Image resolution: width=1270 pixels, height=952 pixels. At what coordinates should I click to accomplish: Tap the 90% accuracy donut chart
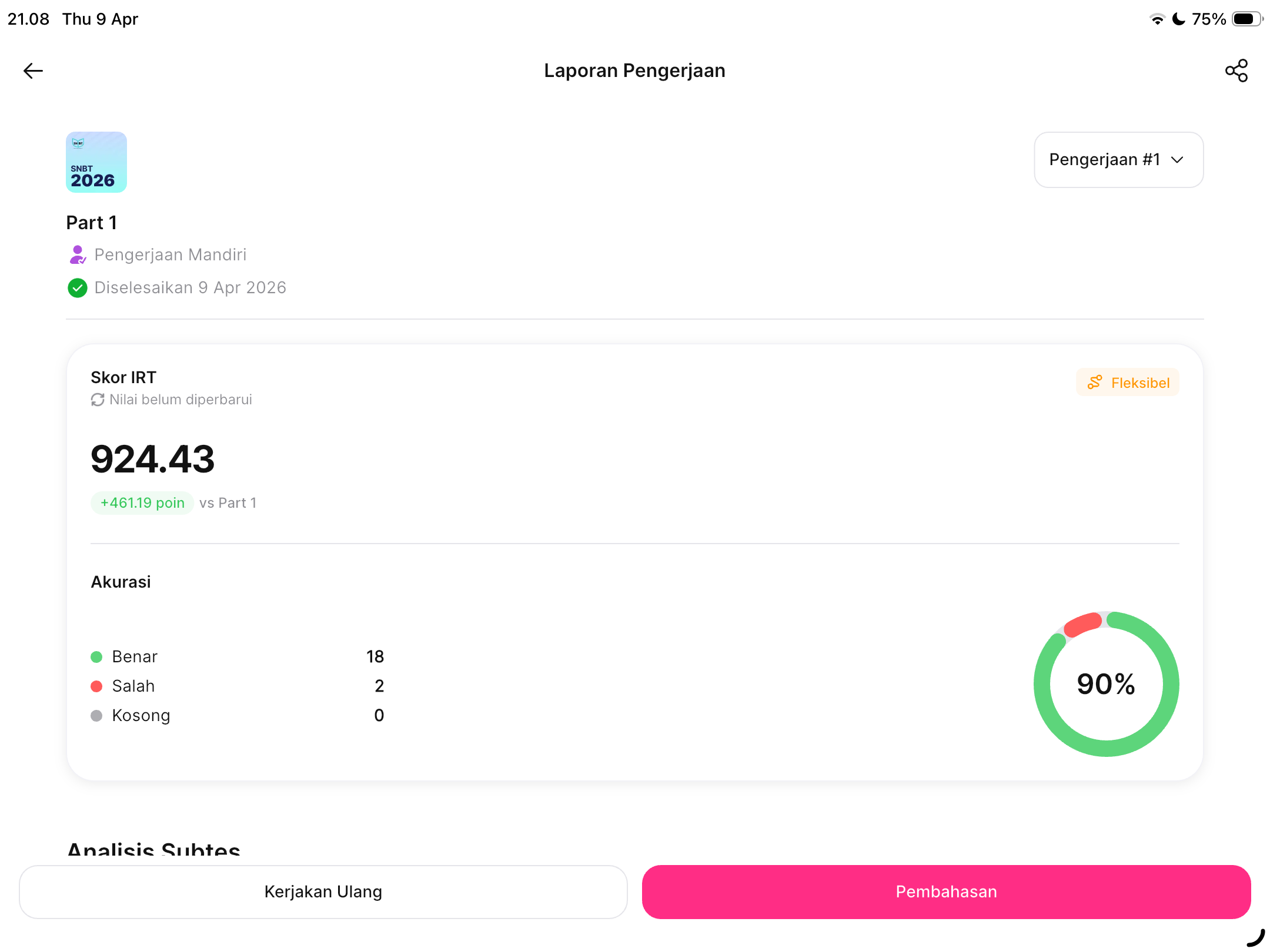click(1106, 684)
